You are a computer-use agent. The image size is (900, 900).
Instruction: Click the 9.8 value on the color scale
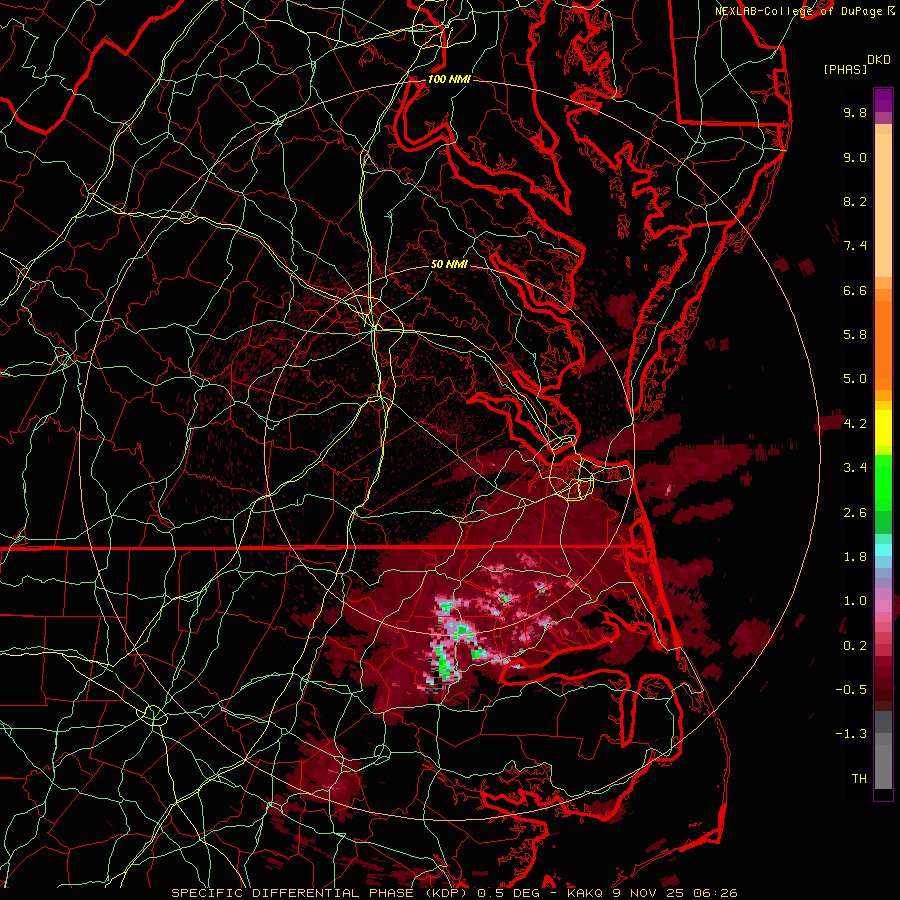855,112
